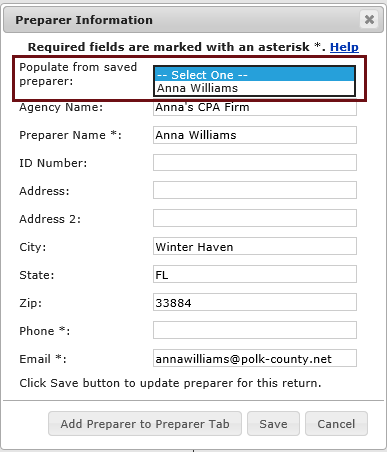Click the City field with Winter Haven
Image resolution: width=387 pixels, height=452 pixels.
click(x=255, y=246)
